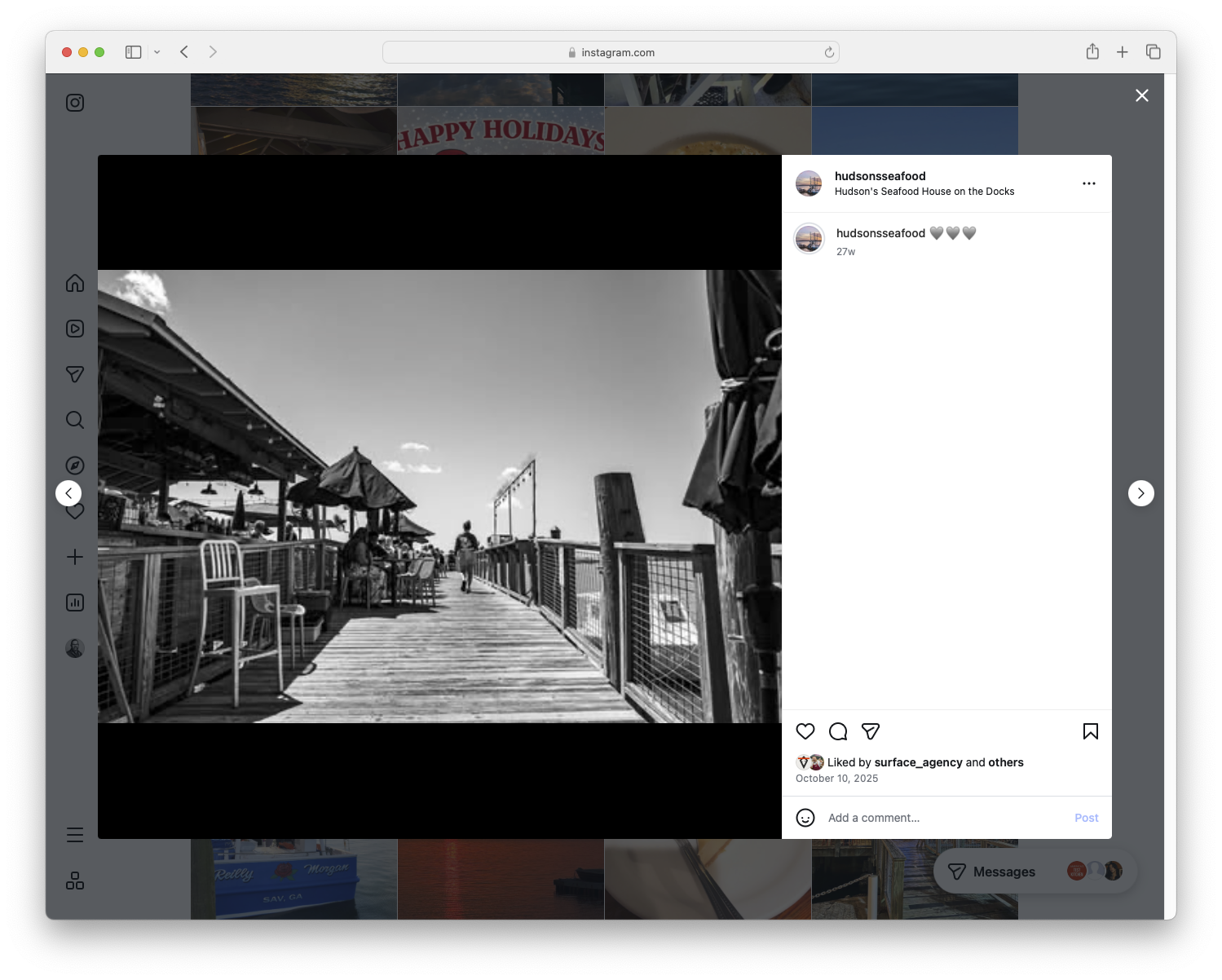Open the Explore compass icon
Viewport: 1222px width, 980px height.
tap(74, 465)
